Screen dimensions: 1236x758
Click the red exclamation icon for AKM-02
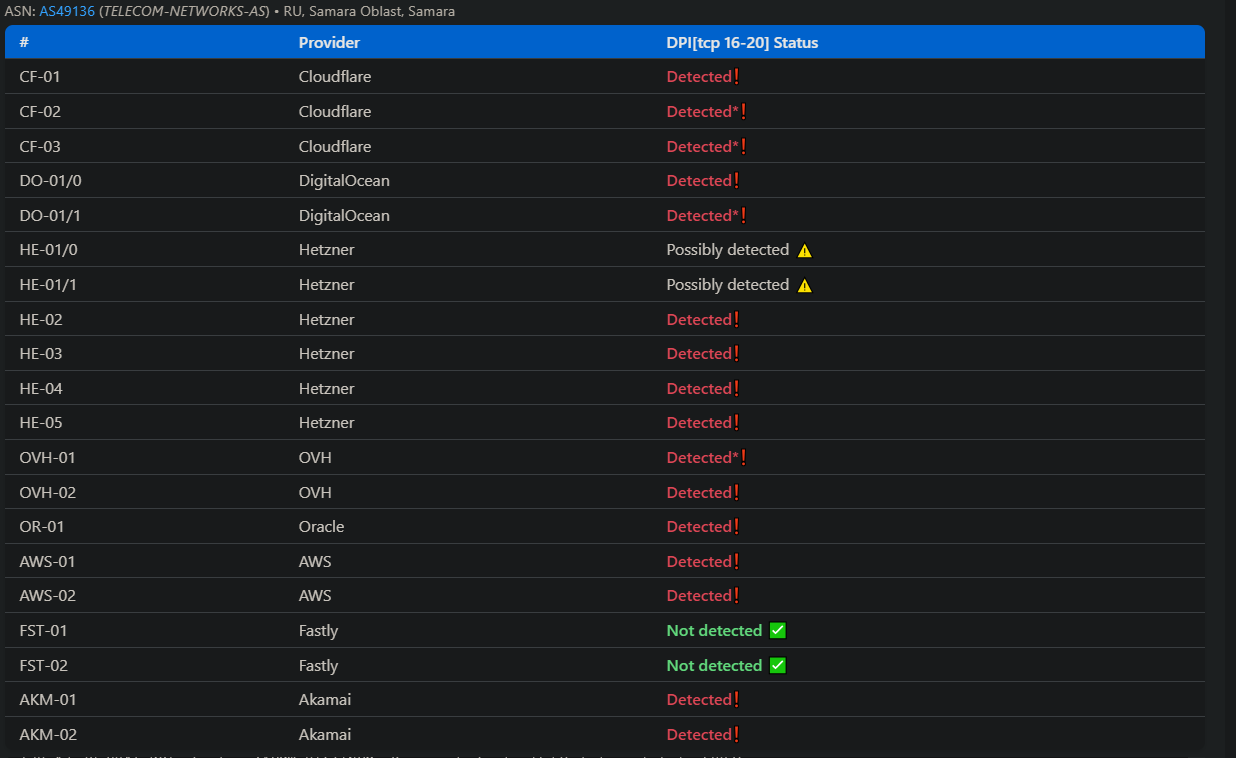[x=736, y=735]
